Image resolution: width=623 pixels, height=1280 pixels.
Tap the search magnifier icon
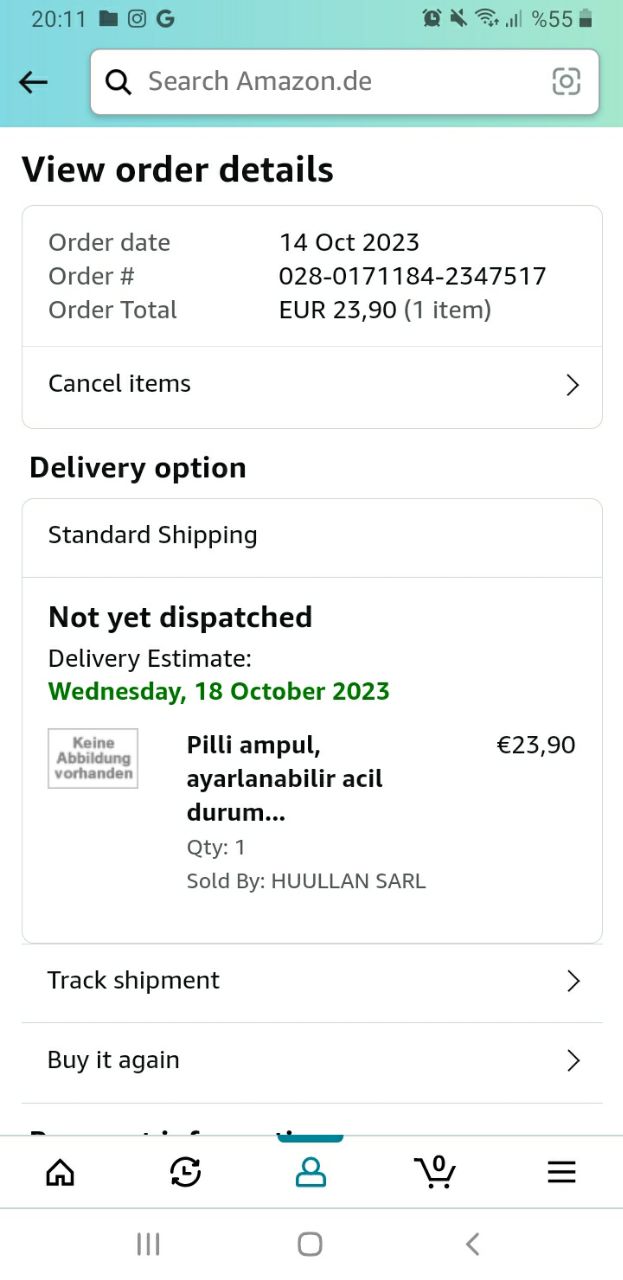click(118, 82)
